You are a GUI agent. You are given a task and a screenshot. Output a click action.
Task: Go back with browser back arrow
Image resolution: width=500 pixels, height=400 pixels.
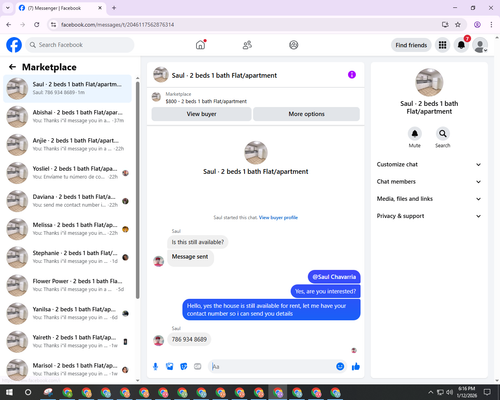click(x=9, y=25)
